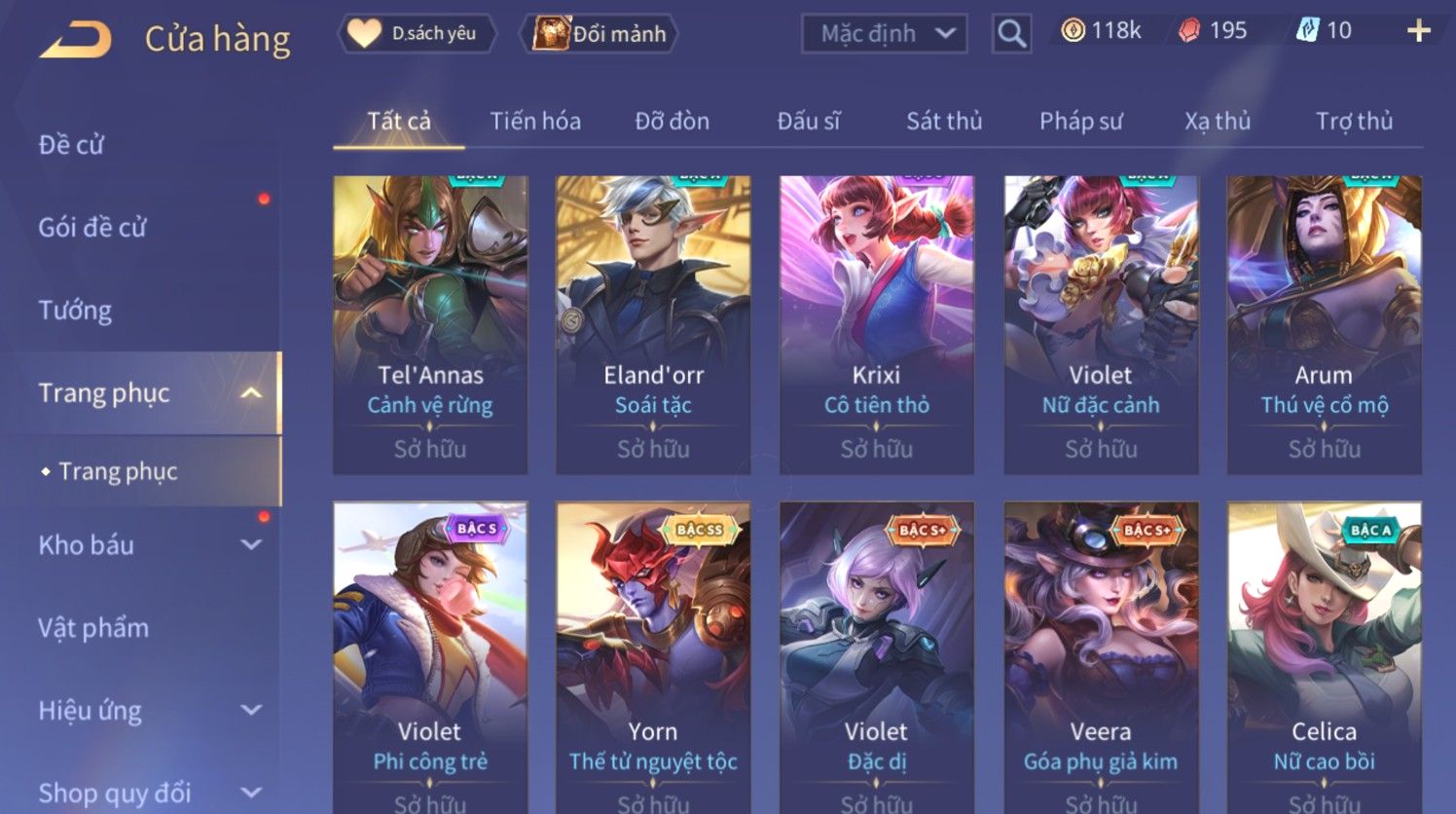
Task: Tap the red ruby 195 currency icon
Action: [1189, 31]
